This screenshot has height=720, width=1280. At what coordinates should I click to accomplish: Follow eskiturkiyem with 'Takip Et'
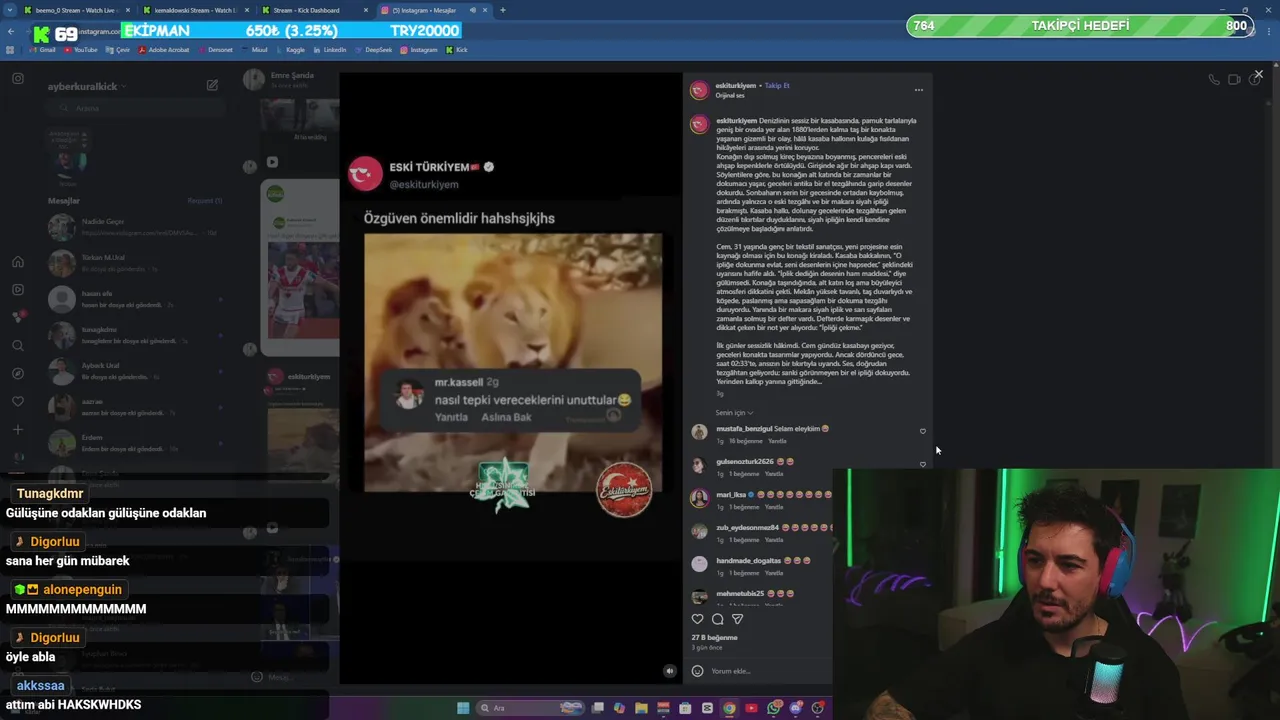(x=777, y=86)
